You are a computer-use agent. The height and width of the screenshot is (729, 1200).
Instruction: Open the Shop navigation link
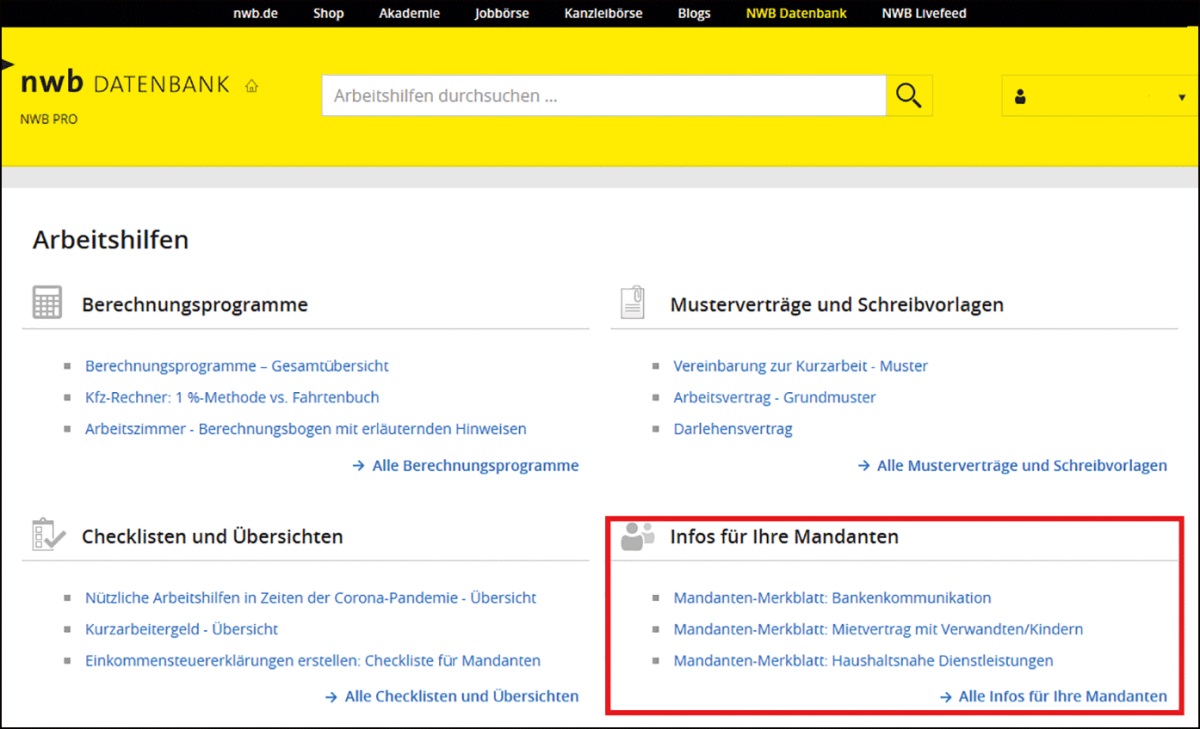point(328,13)
